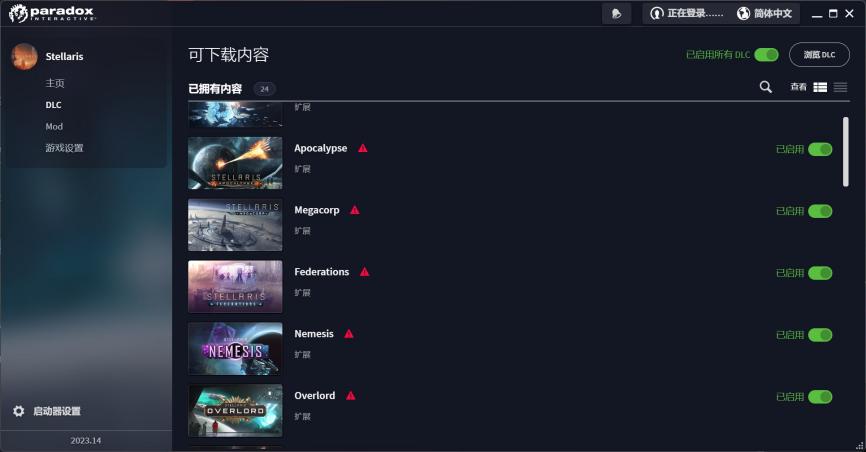Click the version number 2023.14
The width and height of the screenshot is (866, 452).
coord(86,440)
